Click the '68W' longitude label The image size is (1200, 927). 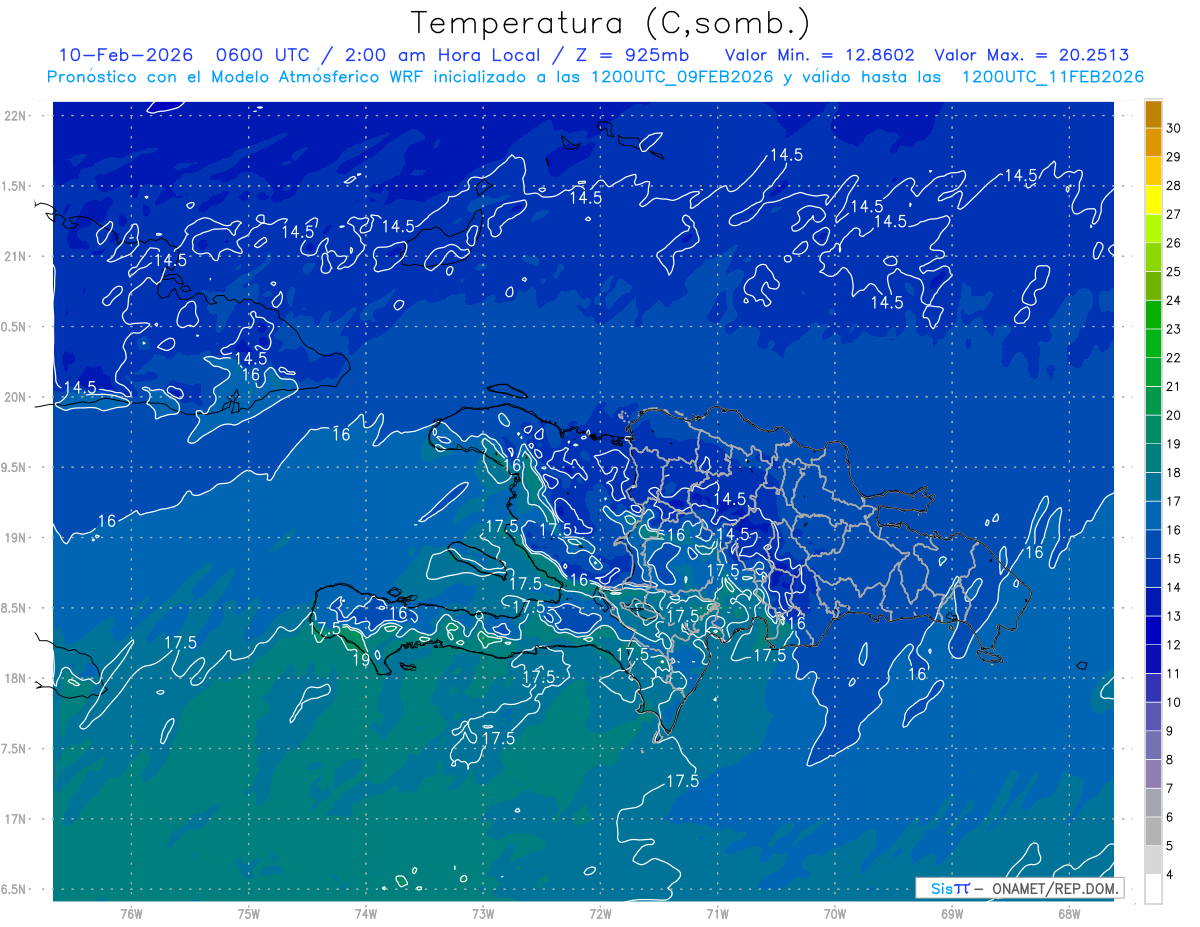[x=1068, y=914]
